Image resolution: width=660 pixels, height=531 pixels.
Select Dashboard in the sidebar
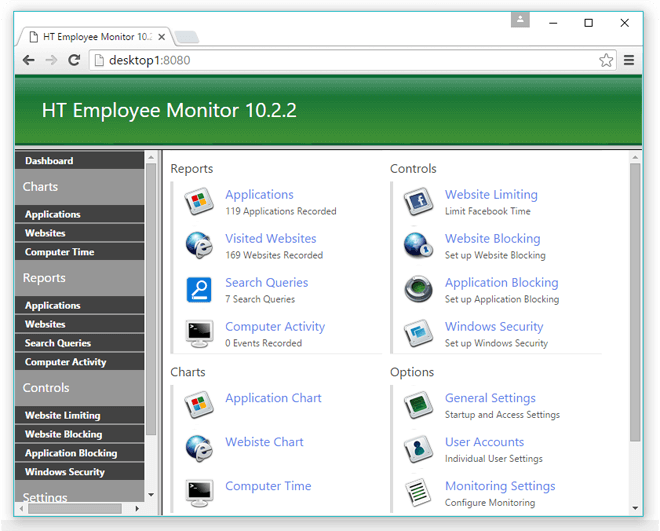80,161
